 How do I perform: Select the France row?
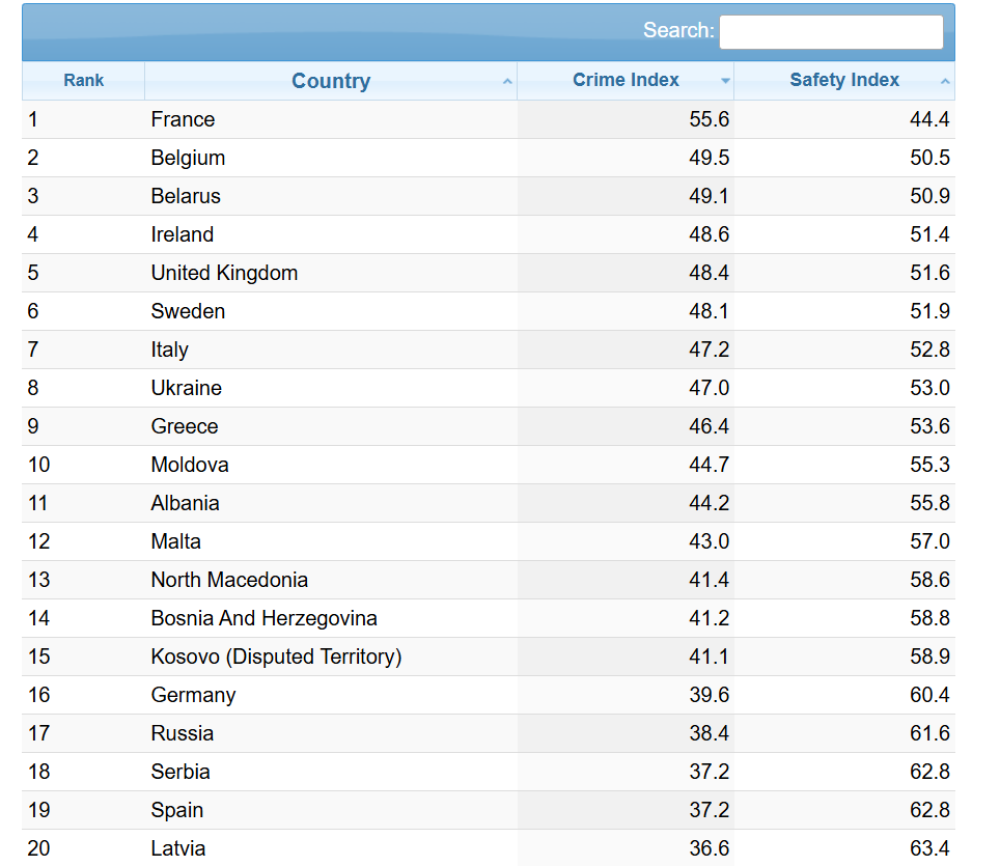pos(489,119)
